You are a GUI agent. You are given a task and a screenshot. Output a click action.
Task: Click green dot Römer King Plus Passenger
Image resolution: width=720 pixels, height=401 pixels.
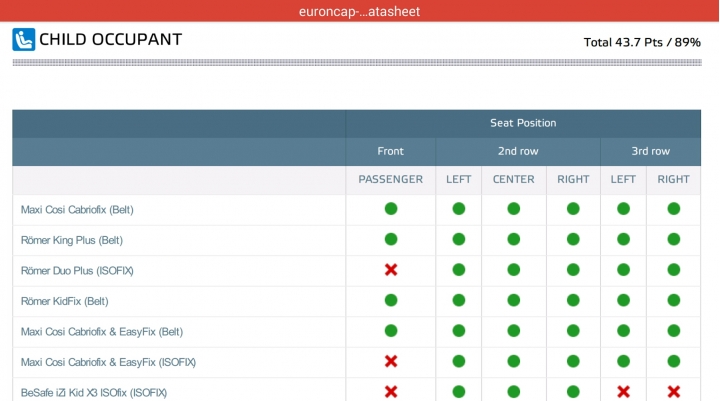pos(391,239)
